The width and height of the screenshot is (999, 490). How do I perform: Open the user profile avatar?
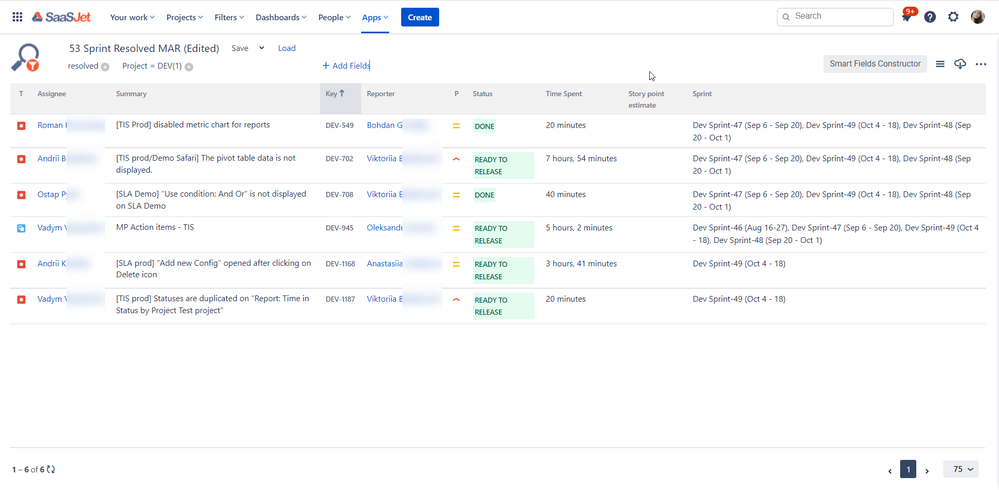[977, 17]
